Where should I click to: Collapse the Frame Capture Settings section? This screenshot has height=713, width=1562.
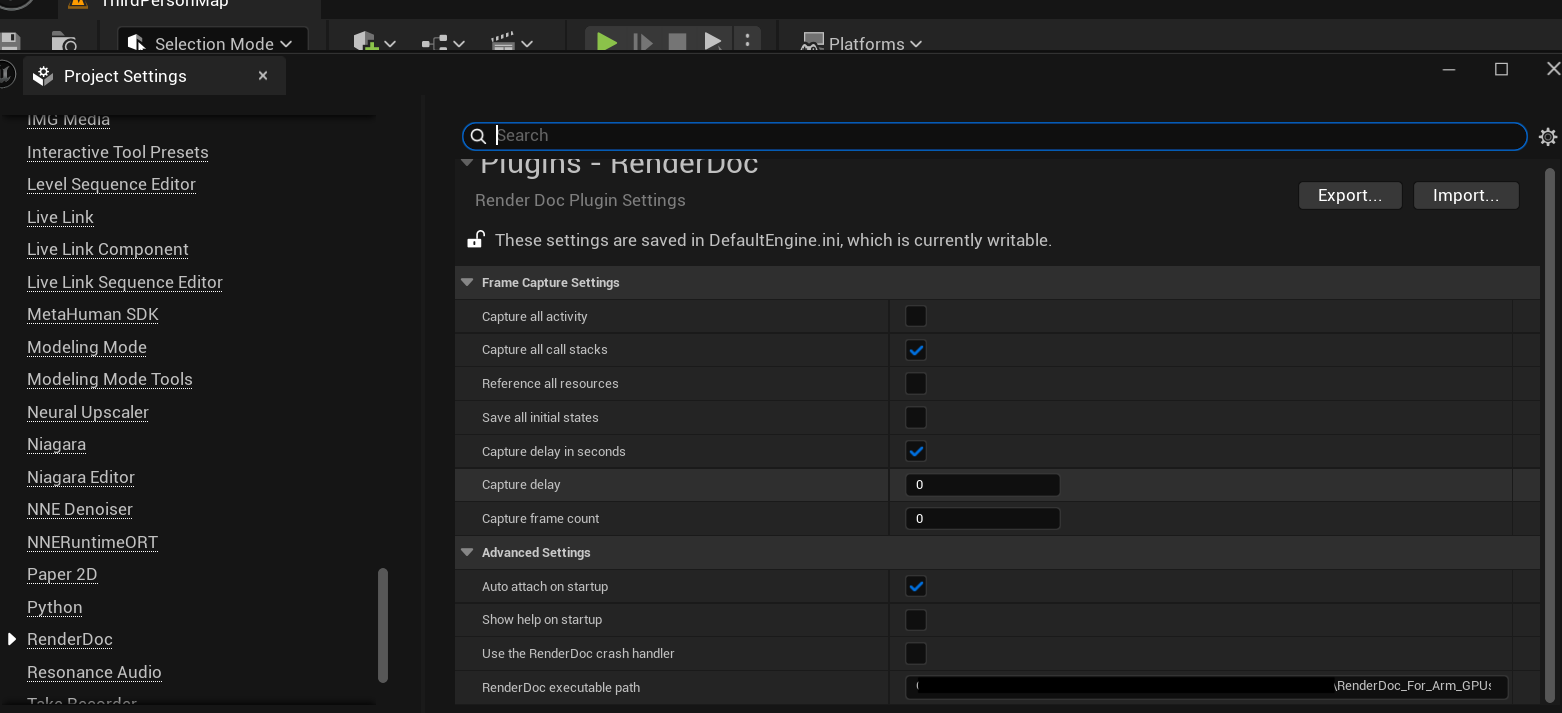[x=467, y=282]
